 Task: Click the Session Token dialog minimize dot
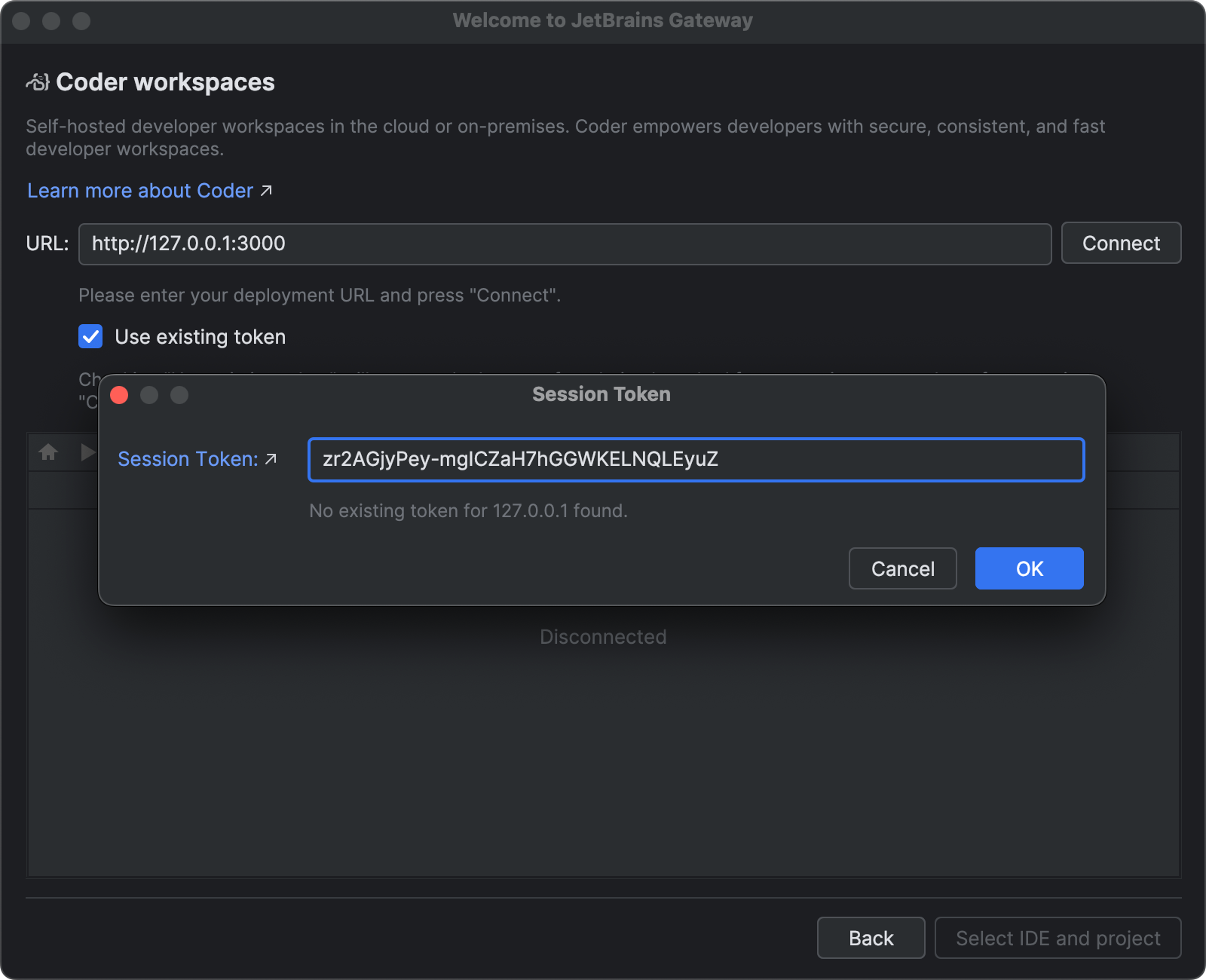[x=149, y=395]
